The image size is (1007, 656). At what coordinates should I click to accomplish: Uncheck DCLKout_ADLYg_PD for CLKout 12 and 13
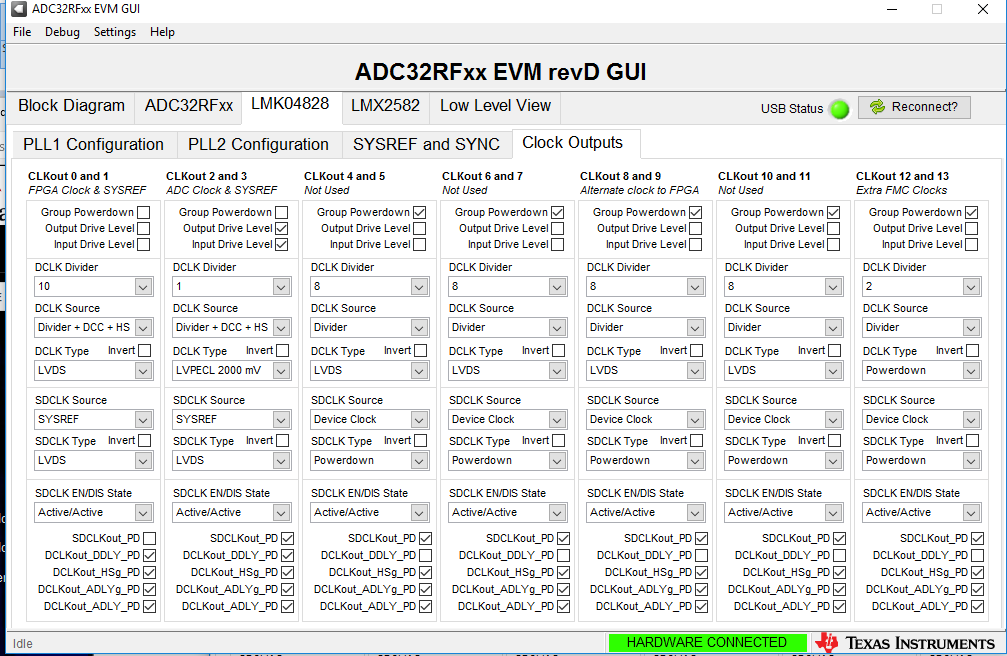(977, 589)
